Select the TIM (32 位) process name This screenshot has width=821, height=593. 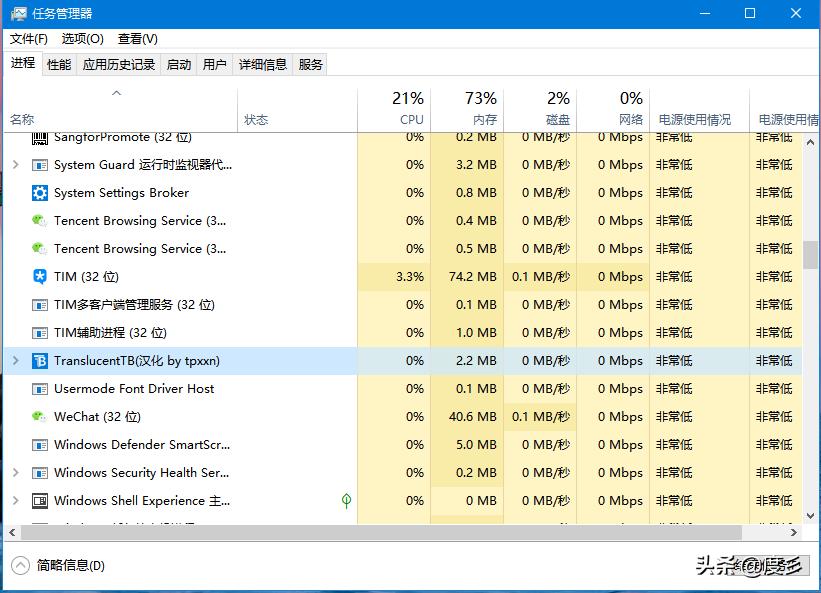pyautogui.click(x=86, y=276)
